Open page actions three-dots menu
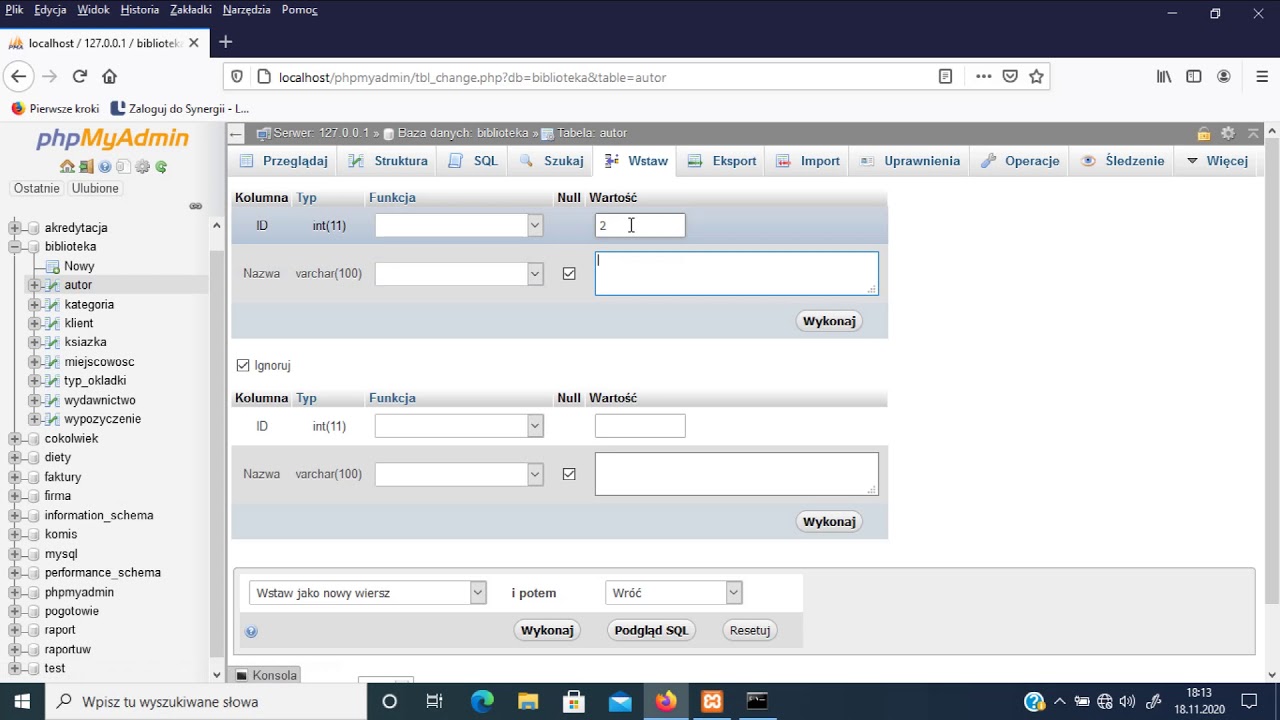This screenshot has width=1280, height=720. tap(984, 76)
